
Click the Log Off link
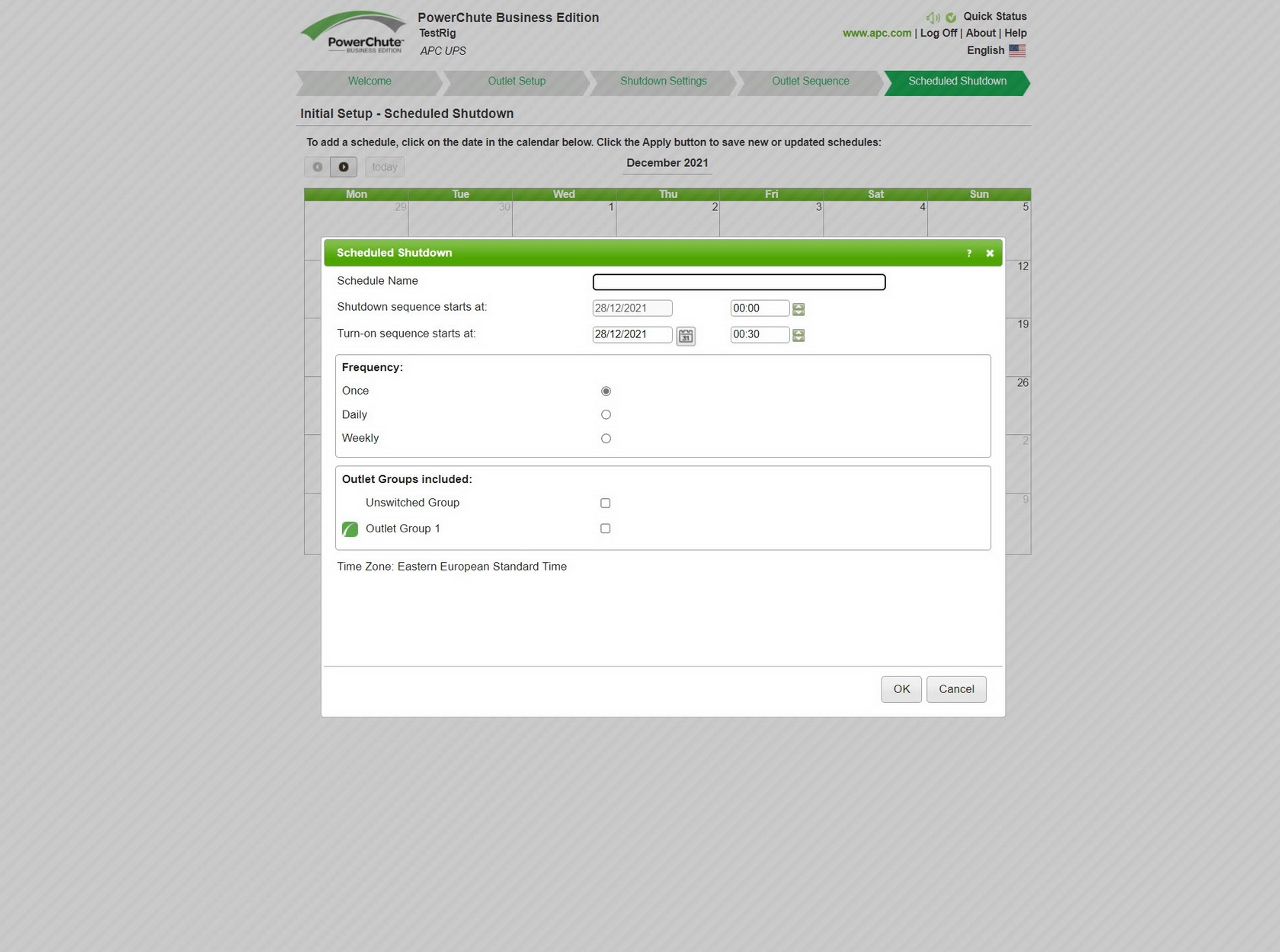coord(938,34)
